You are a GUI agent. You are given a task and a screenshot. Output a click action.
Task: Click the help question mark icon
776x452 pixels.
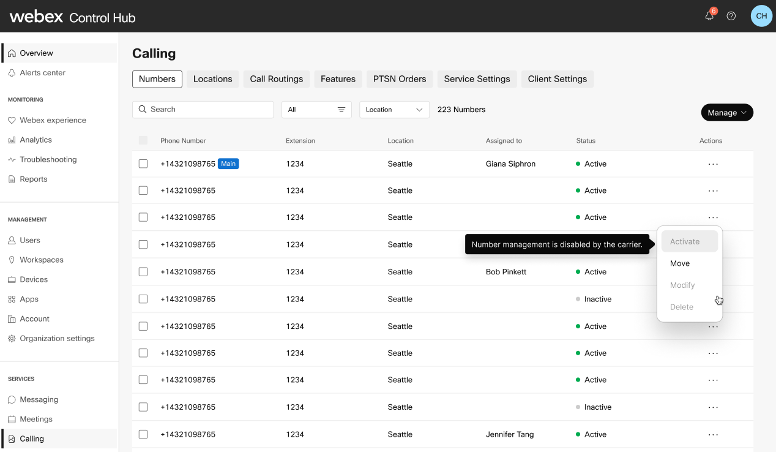point(731,16)
